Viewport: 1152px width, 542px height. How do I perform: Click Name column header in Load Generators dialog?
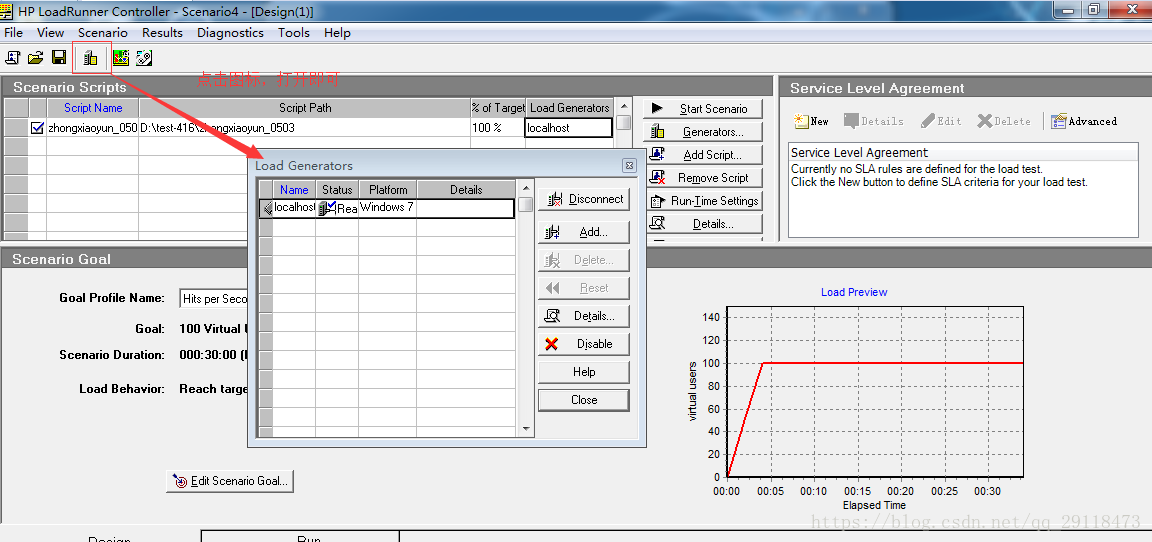tap(294, 189)
